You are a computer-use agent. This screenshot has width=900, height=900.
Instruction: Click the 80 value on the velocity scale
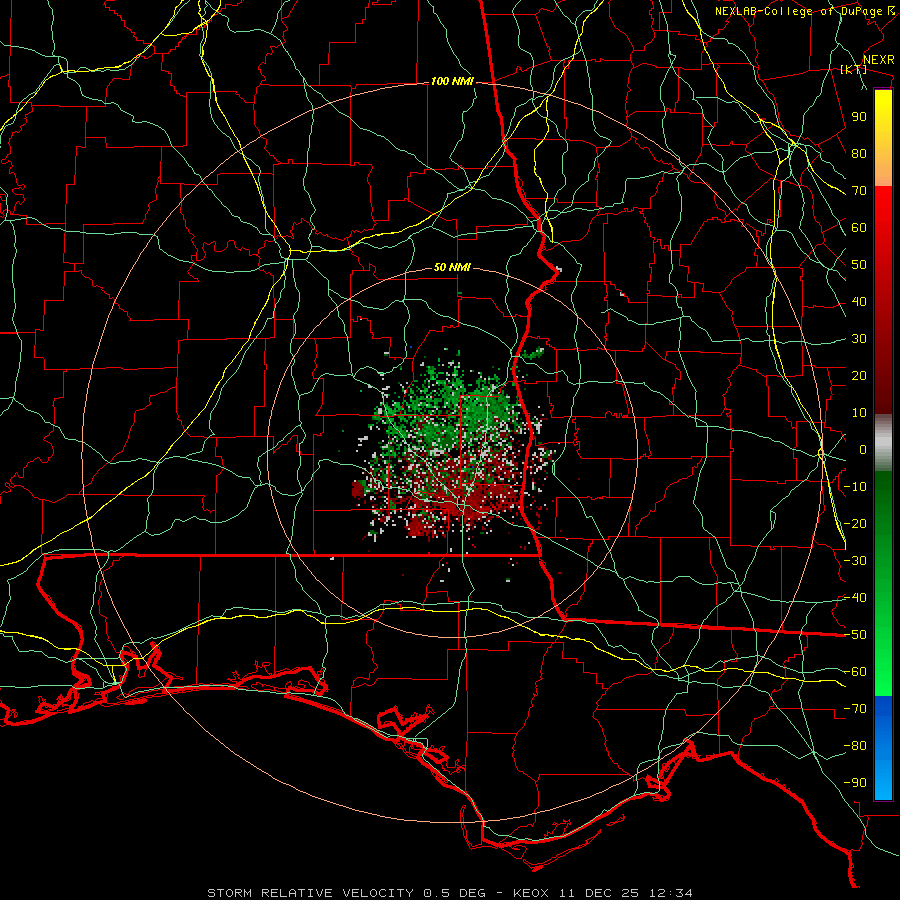[859, 154]
